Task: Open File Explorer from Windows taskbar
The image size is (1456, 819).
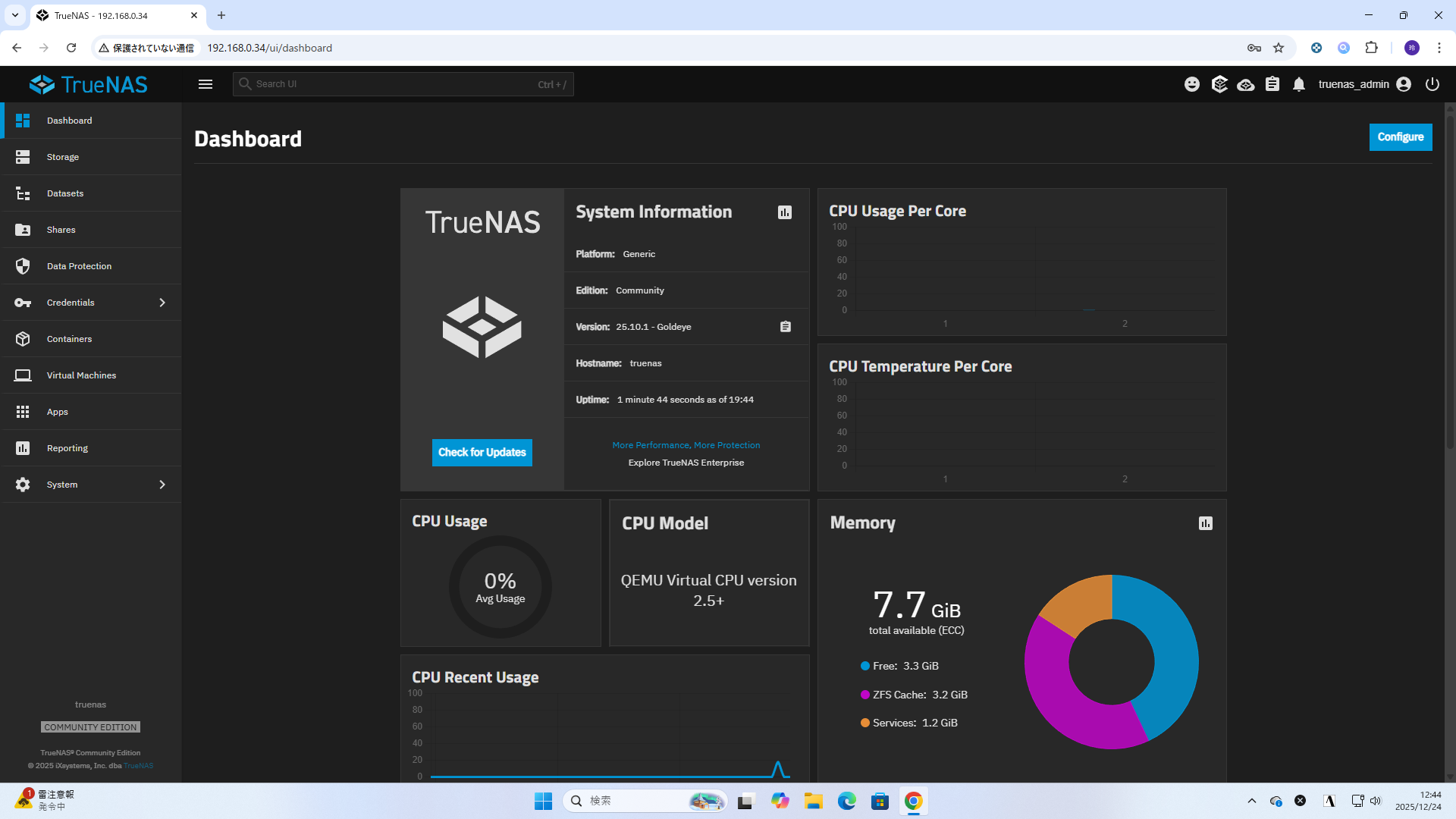Action: coord(814,801)
